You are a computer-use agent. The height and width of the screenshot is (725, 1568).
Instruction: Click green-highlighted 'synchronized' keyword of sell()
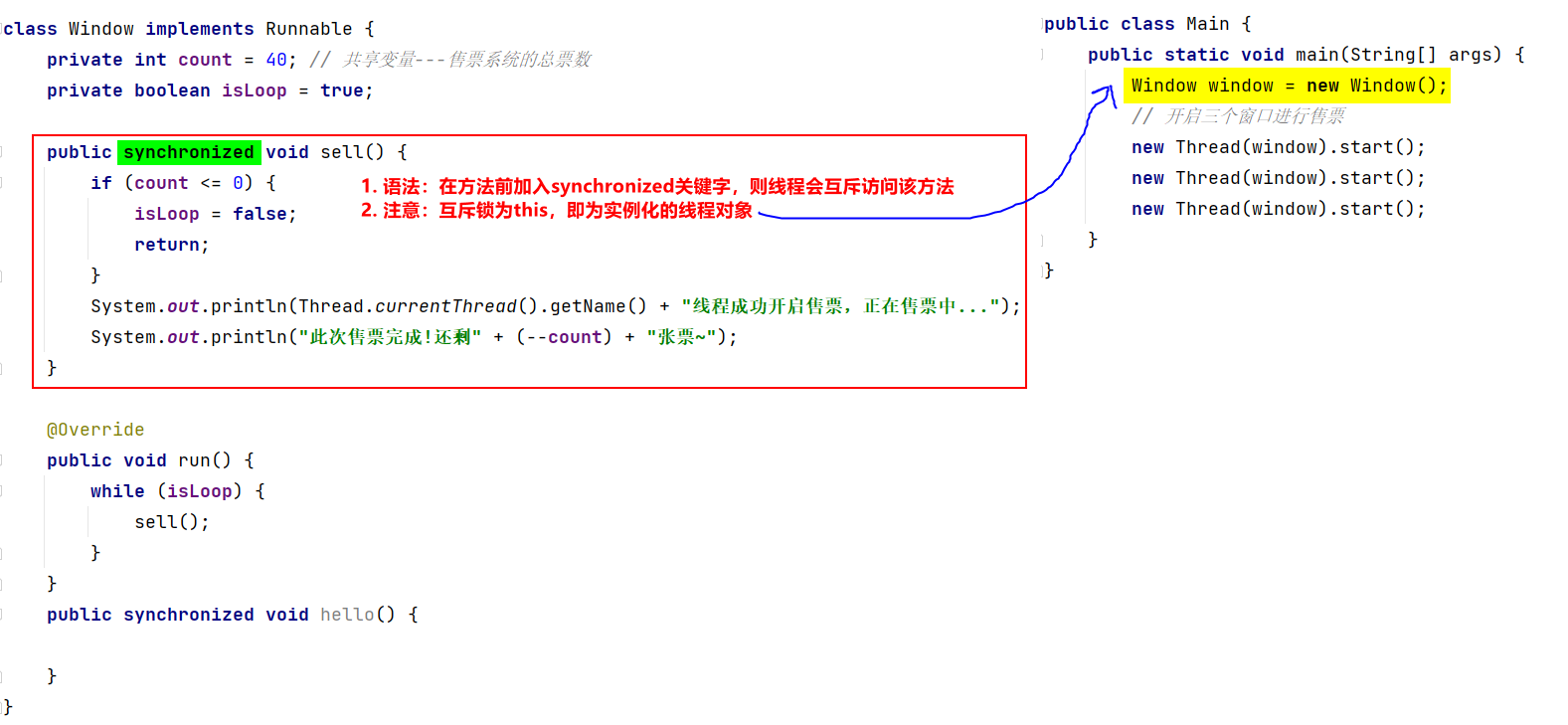pyautogui.click(x=189, y=152)
